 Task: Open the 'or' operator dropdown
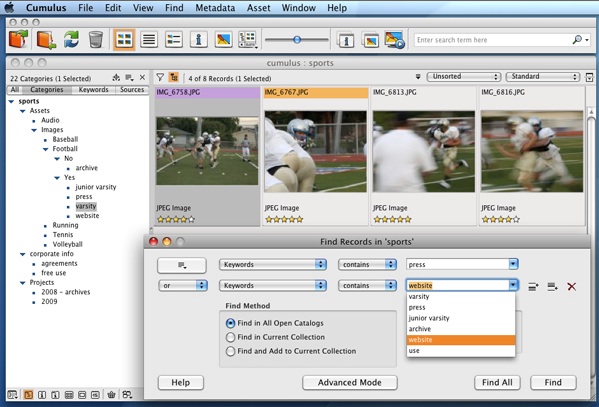click(x=183, y=285)
